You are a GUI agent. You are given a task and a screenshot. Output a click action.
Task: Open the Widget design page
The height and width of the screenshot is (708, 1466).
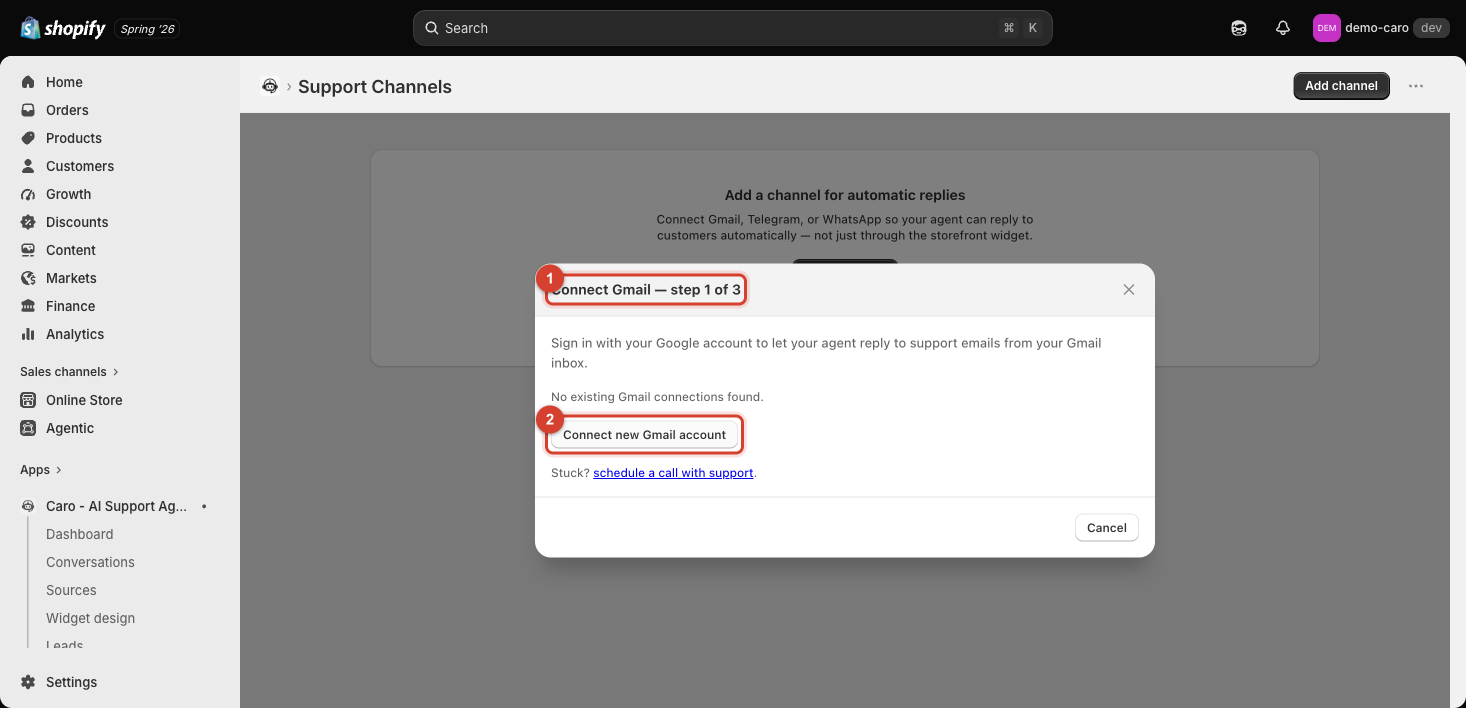coord(90,618)
